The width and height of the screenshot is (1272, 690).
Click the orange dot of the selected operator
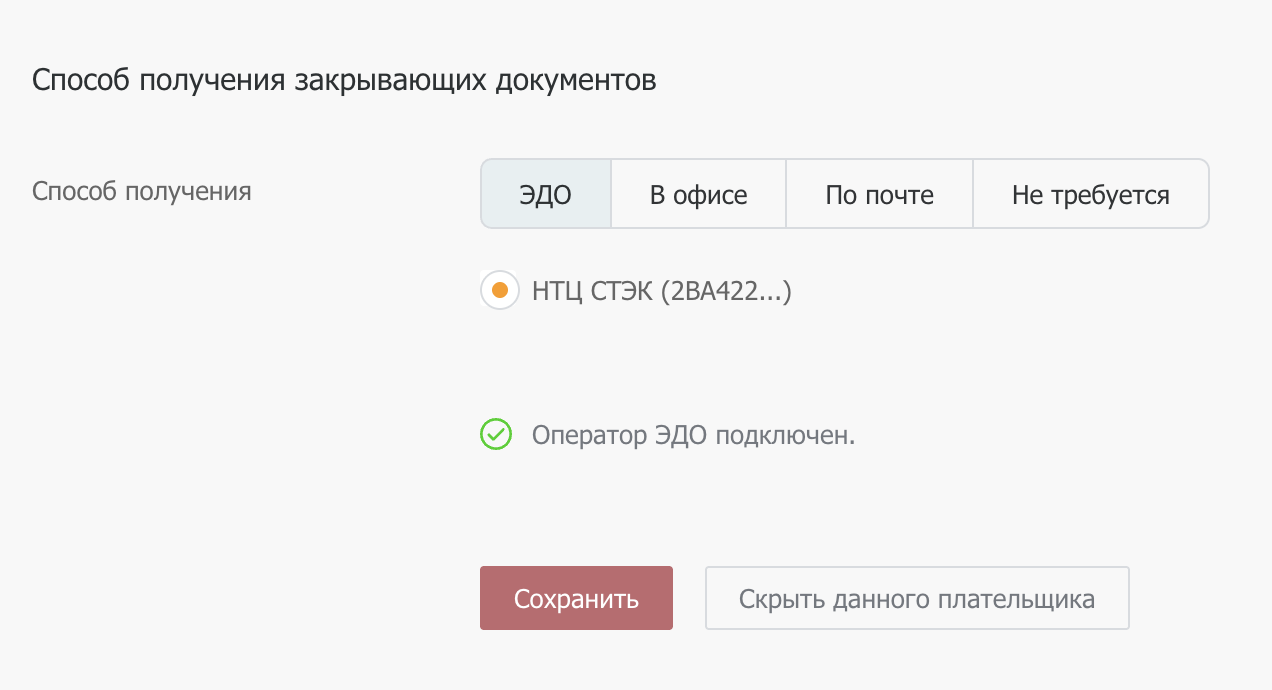coord(500,291)
